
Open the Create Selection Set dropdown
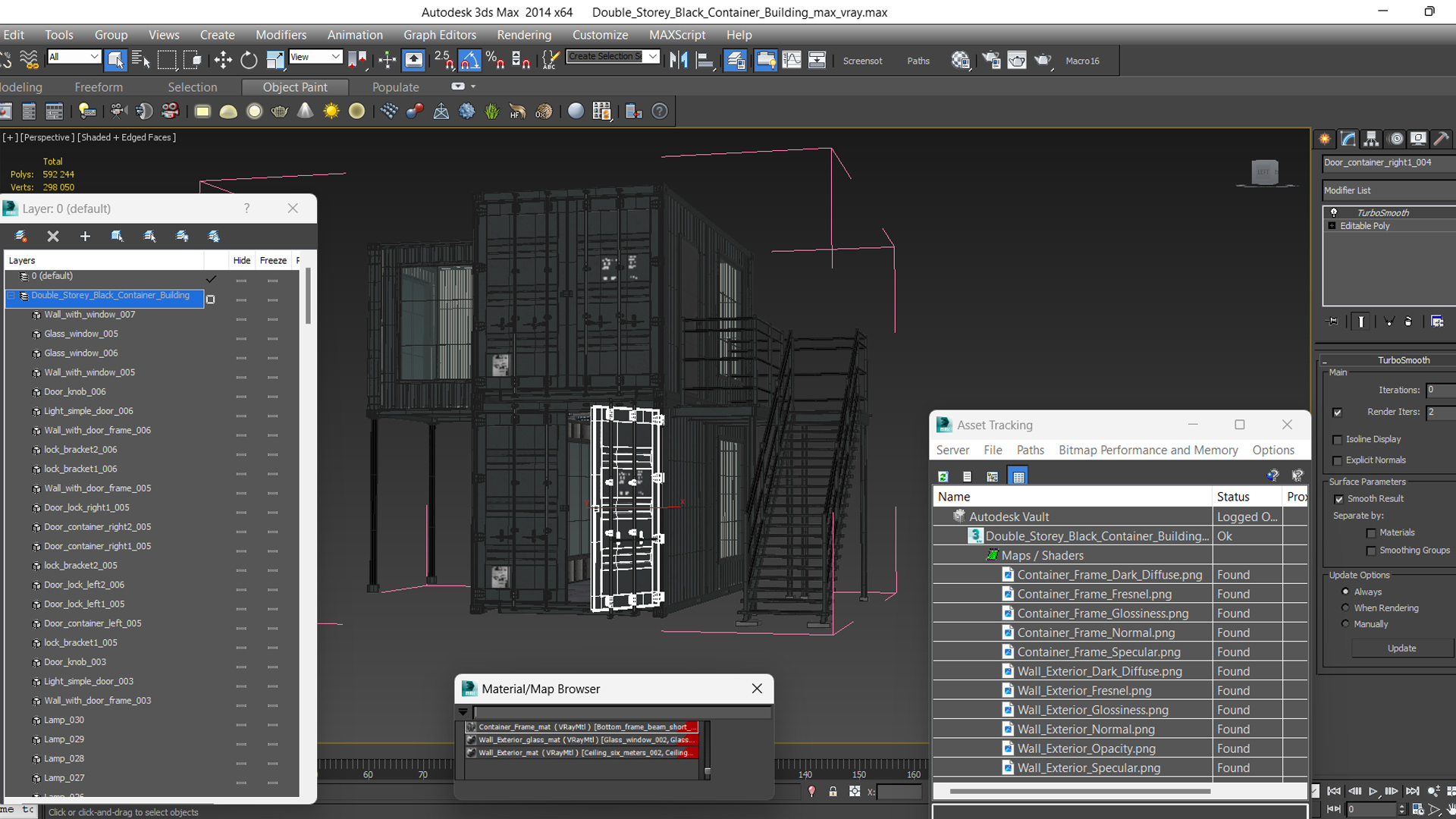click(x=613, y=56)
